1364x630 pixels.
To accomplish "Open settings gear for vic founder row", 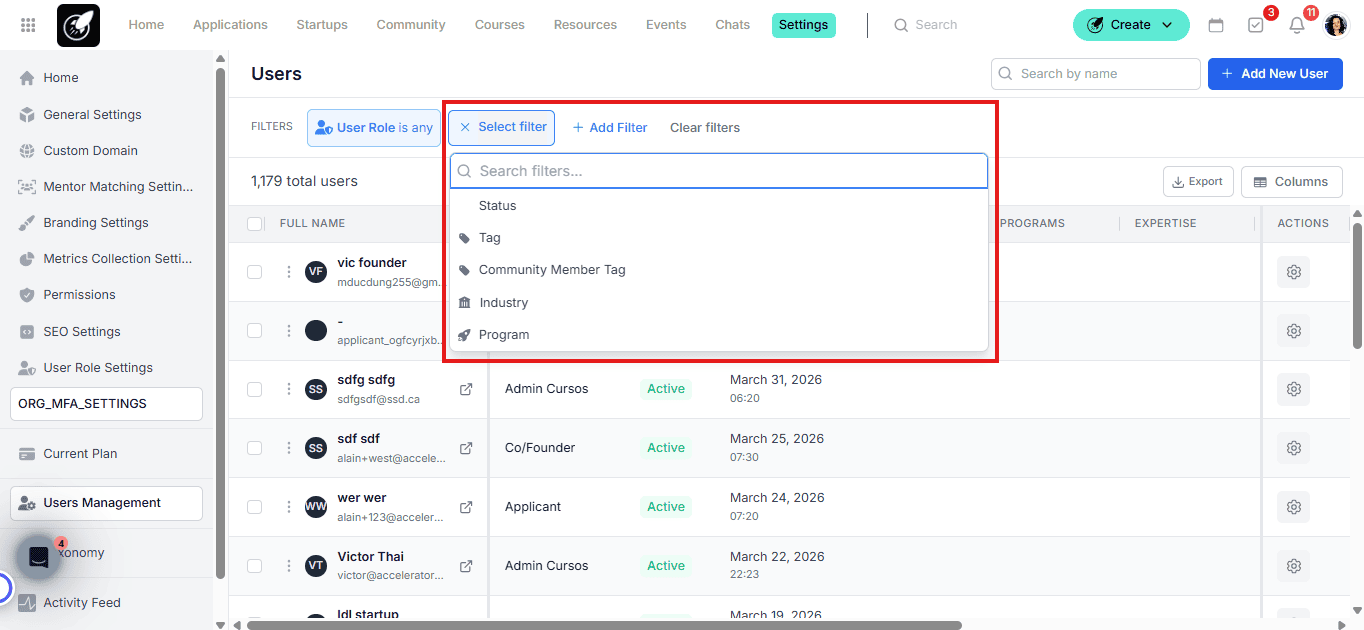I will point(1293,272).
